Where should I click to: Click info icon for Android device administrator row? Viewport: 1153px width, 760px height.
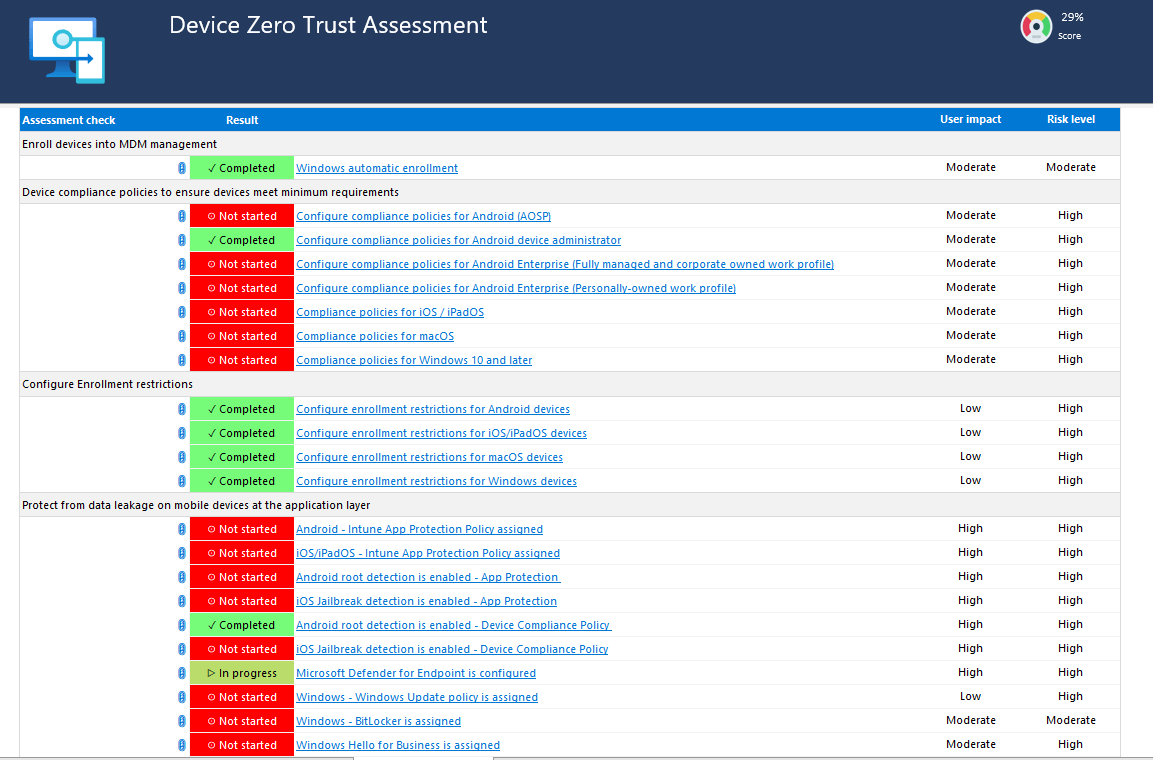tap(182, 240)
